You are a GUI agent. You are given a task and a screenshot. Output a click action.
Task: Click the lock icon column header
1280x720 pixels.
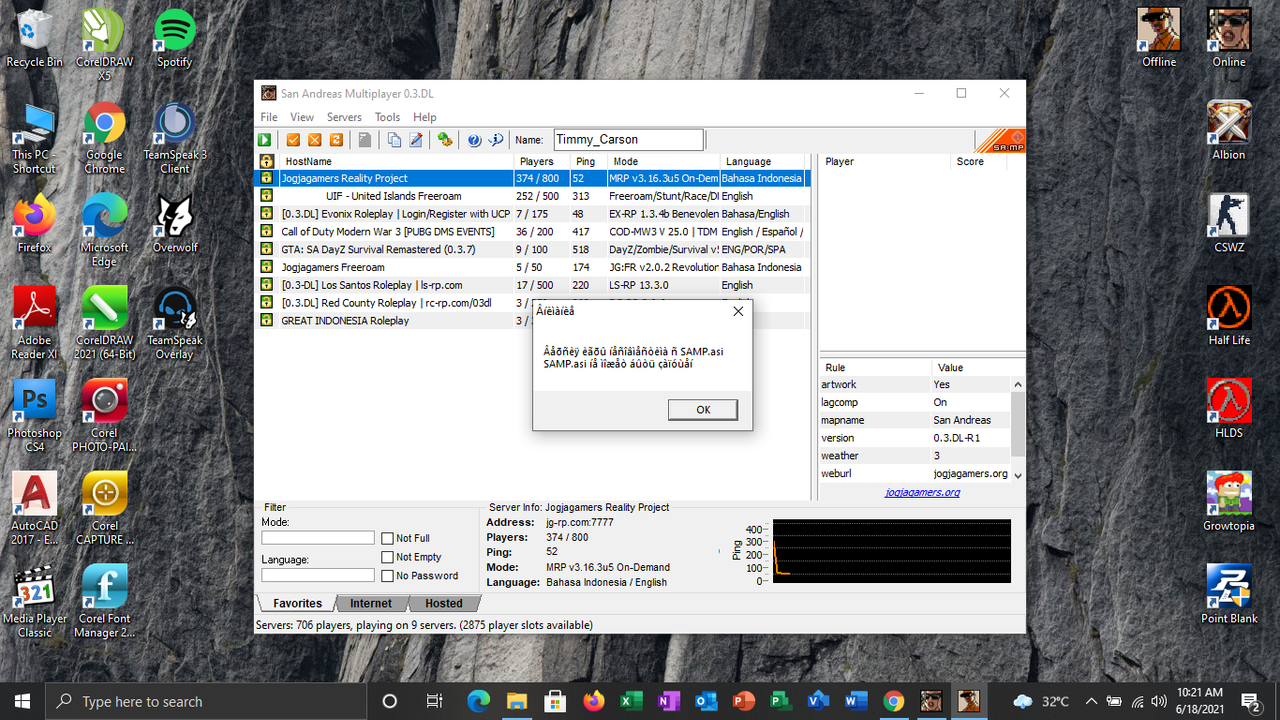point(267,161)
